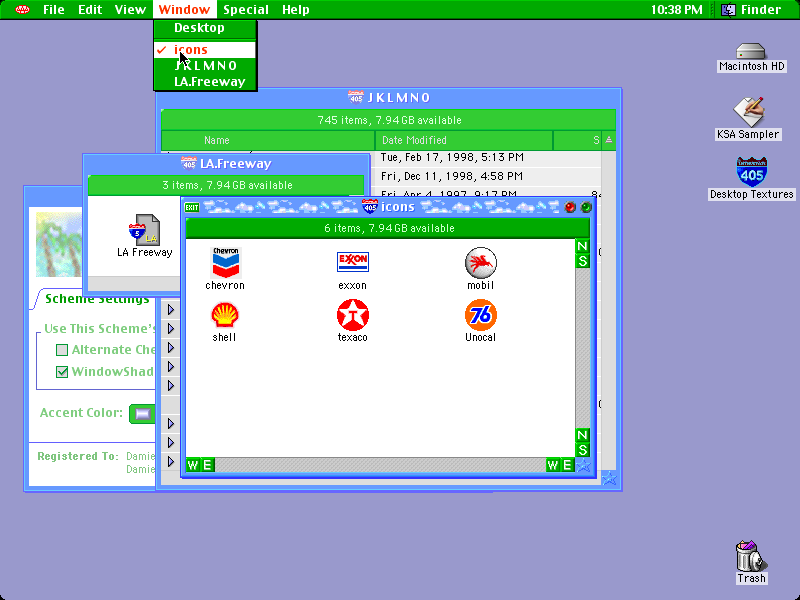Image resolution: width=800 pixels, height=600 pixels.
Task: Enable the Alternate Che… checkbox
Action: [62, 350]
